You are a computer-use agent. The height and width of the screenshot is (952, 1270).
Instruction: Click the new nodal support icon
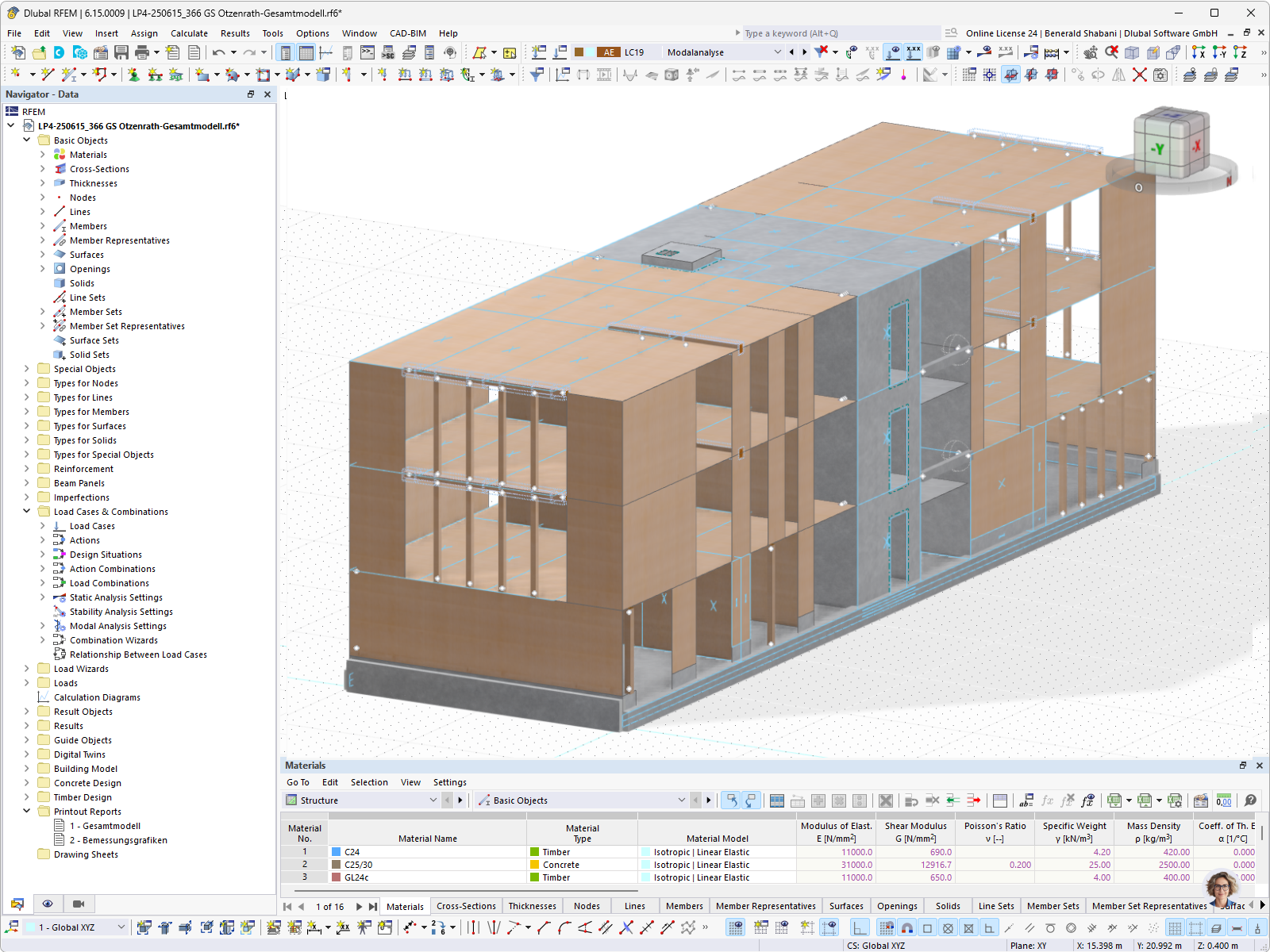pyautogui.click(x=133, y=75)
